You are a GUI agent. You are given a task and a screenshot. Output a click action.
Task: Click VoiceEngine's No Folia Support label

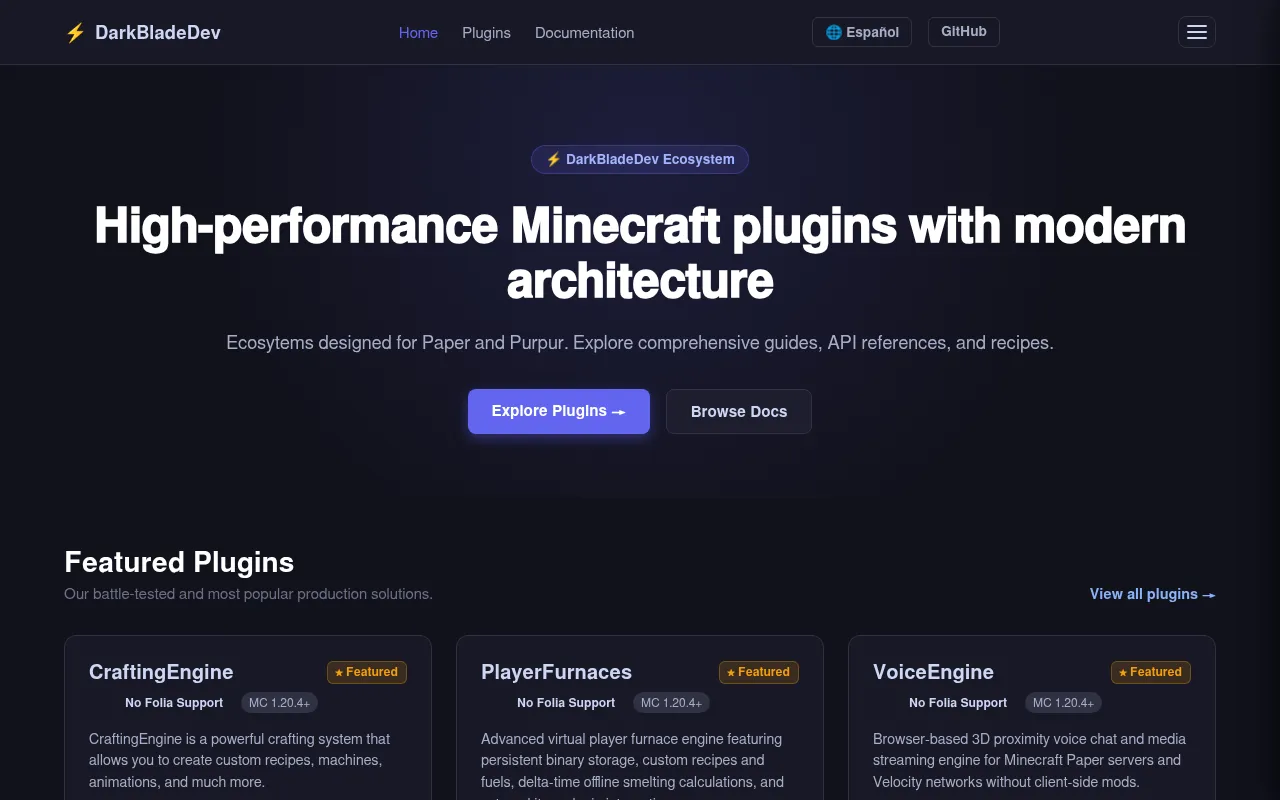[958, 703]
